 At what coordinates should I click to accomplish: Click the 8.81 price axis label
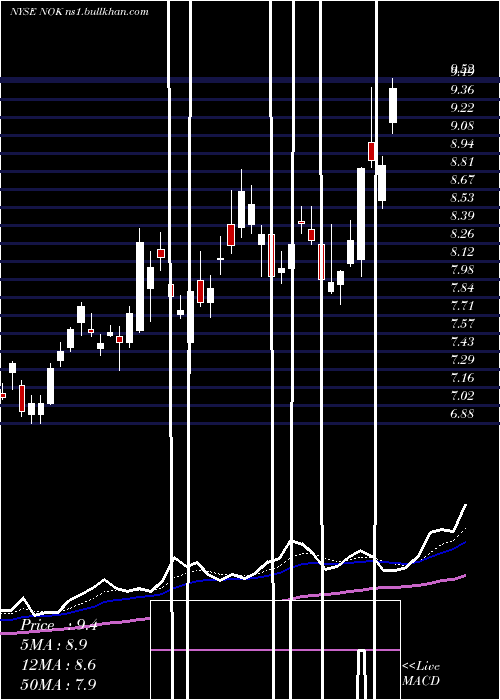[462, 162]
